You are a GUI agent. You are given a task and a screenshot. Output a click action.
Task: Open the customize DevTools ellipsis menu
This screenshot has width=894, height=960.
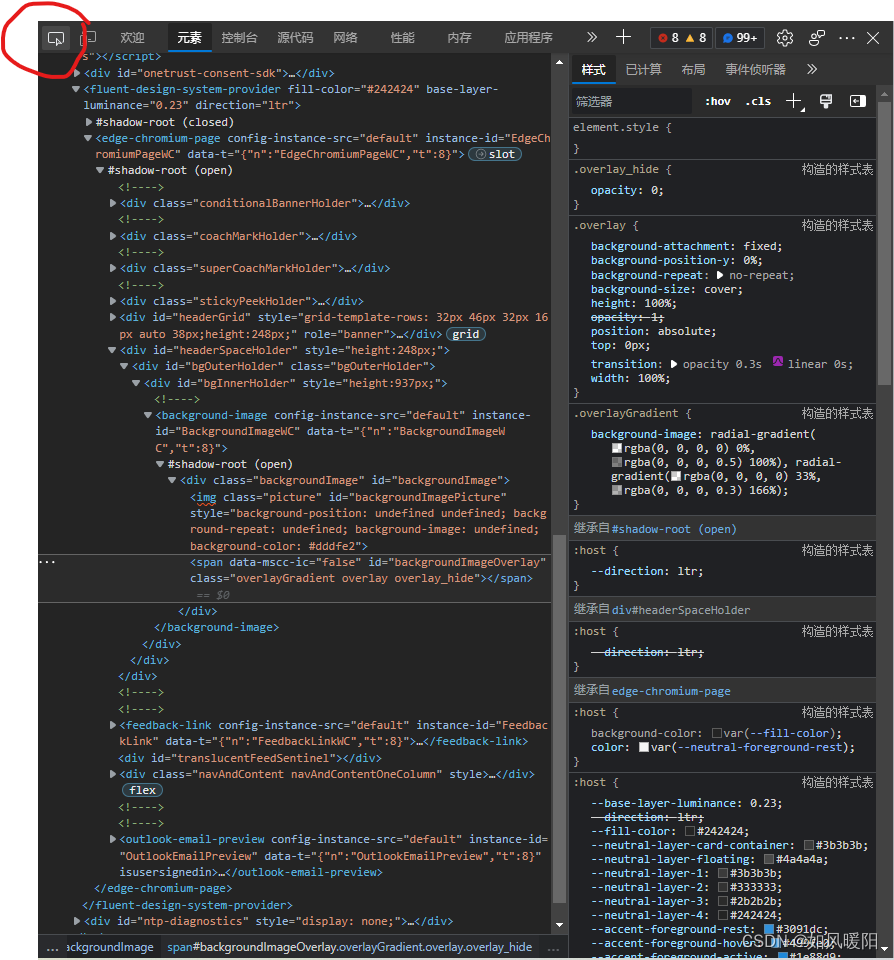(847, 38)
